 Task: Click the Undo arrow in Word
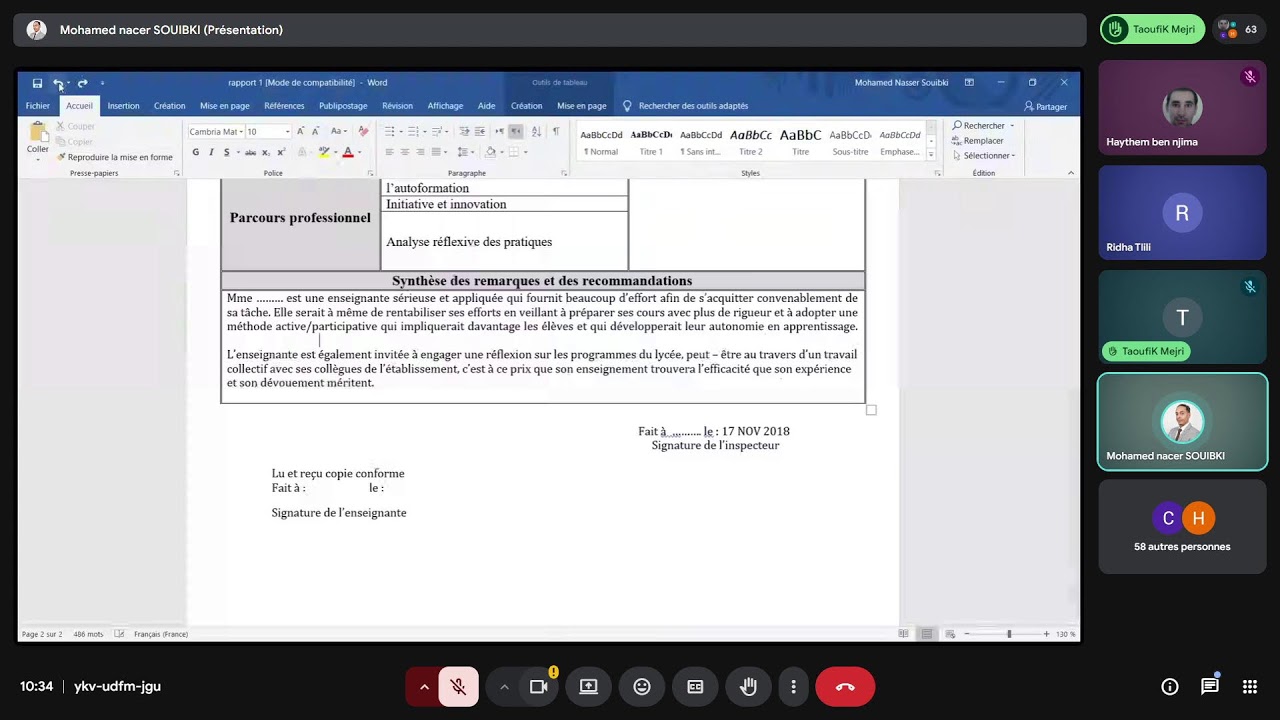tap(58, 83)
